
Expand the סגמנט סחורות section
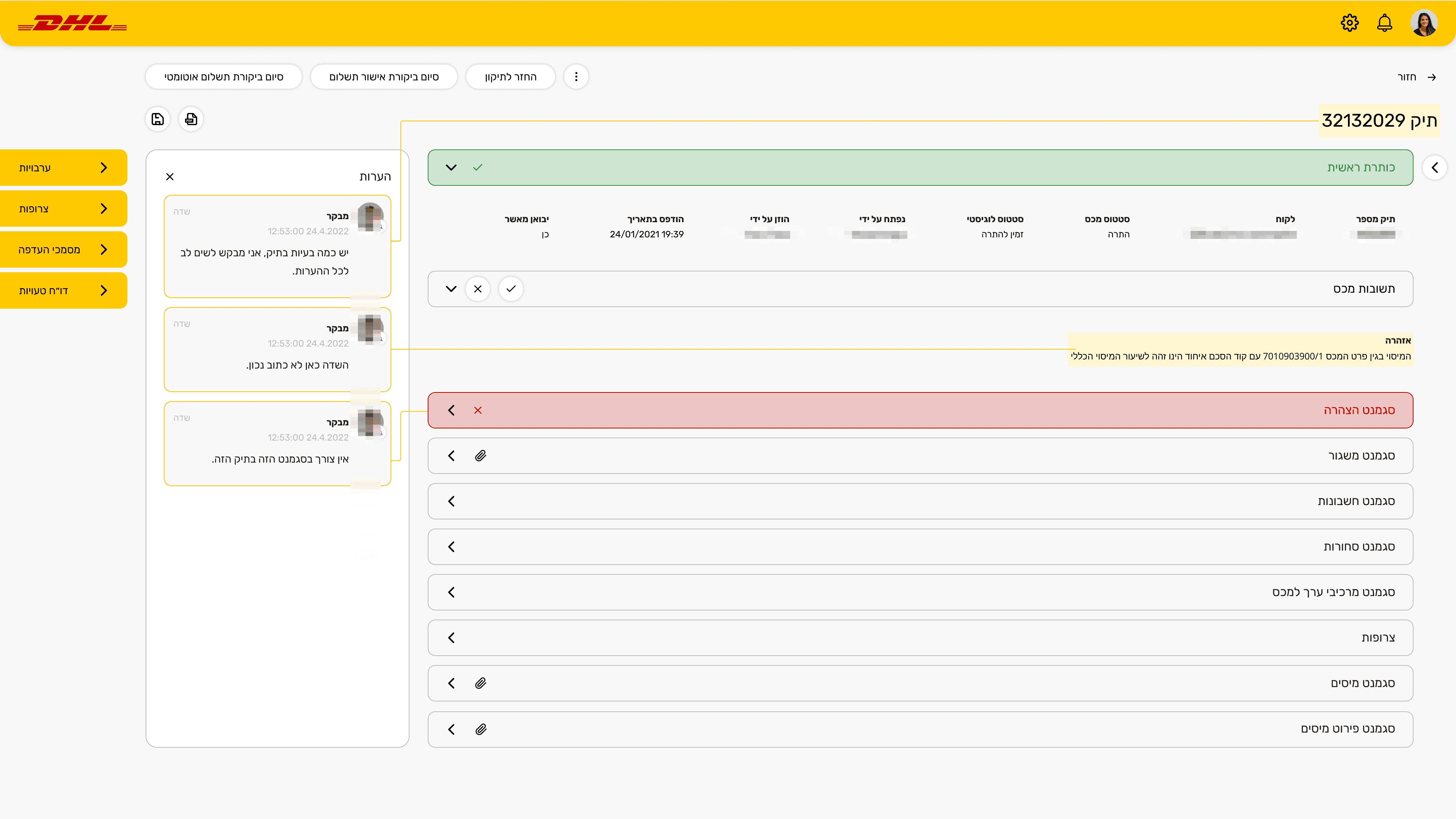pyautogui.click(x=451, y=546)
